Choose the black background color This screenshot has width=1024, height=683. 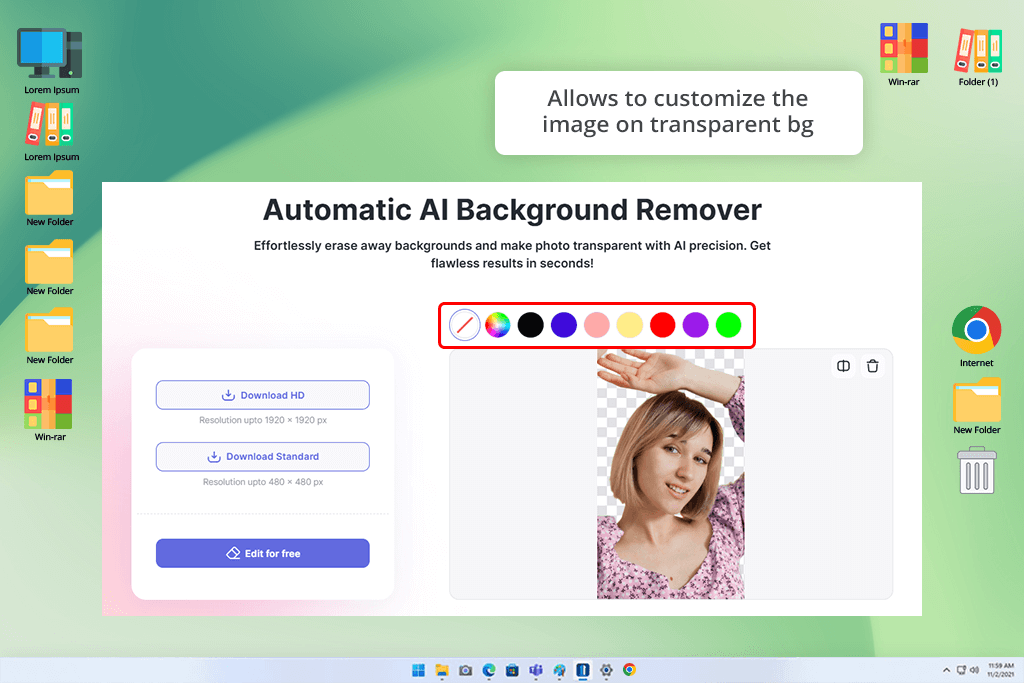530,325
